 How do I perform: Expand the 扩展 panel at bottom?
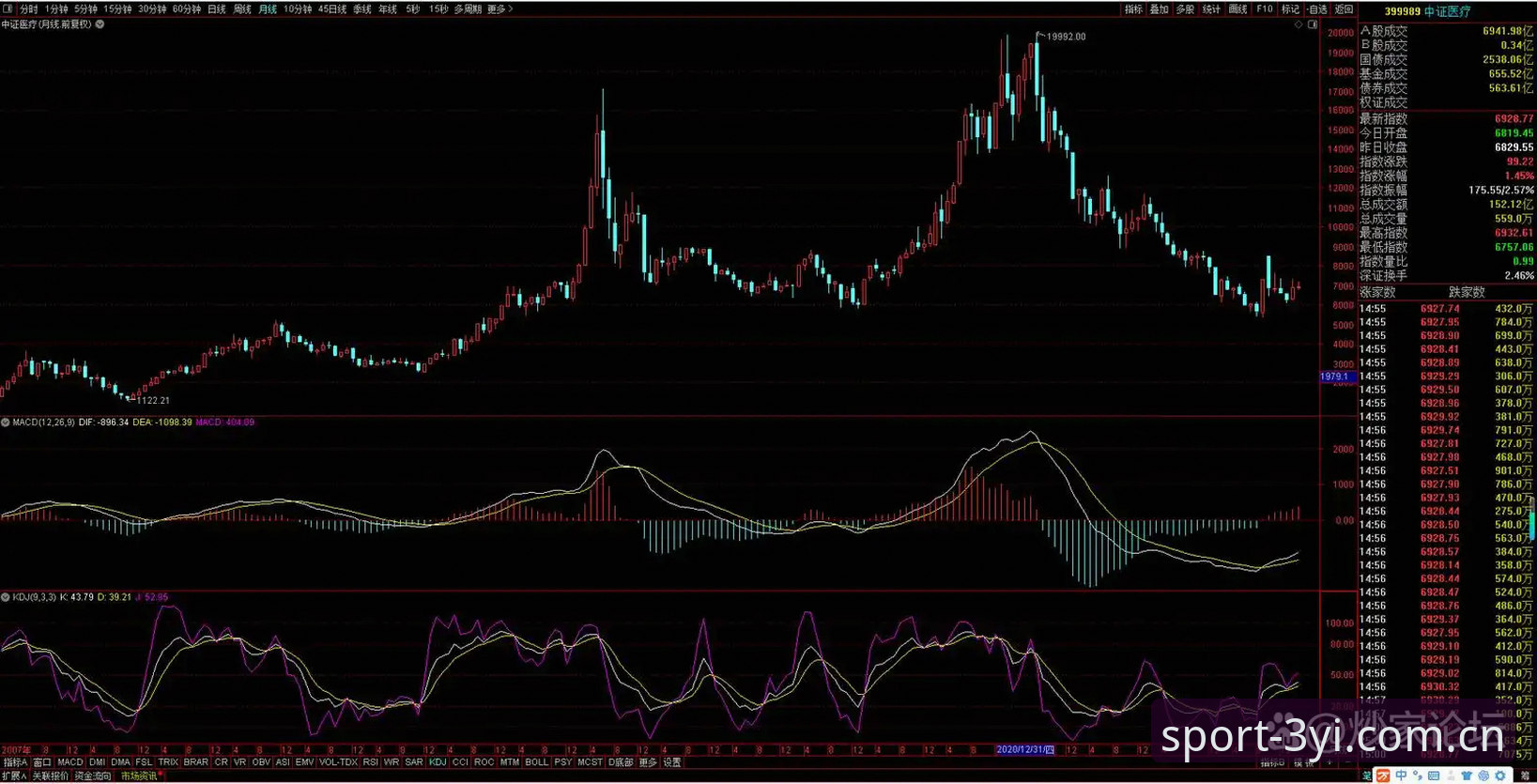[14, 776]
